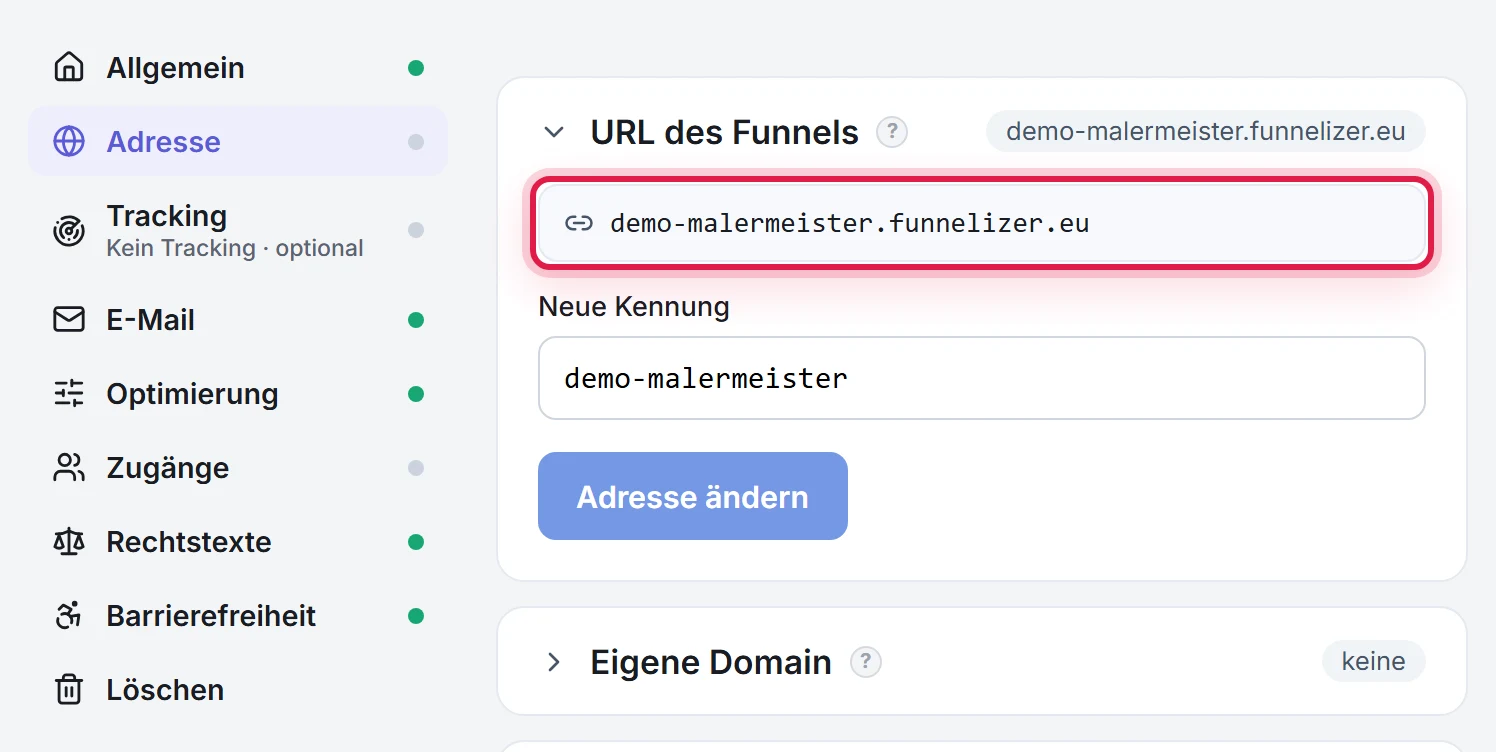The image size is (1496, 752).
Task: Click the demo-malermeister.funnelizer.eu badge
Action: click(x=1206, y=131)
